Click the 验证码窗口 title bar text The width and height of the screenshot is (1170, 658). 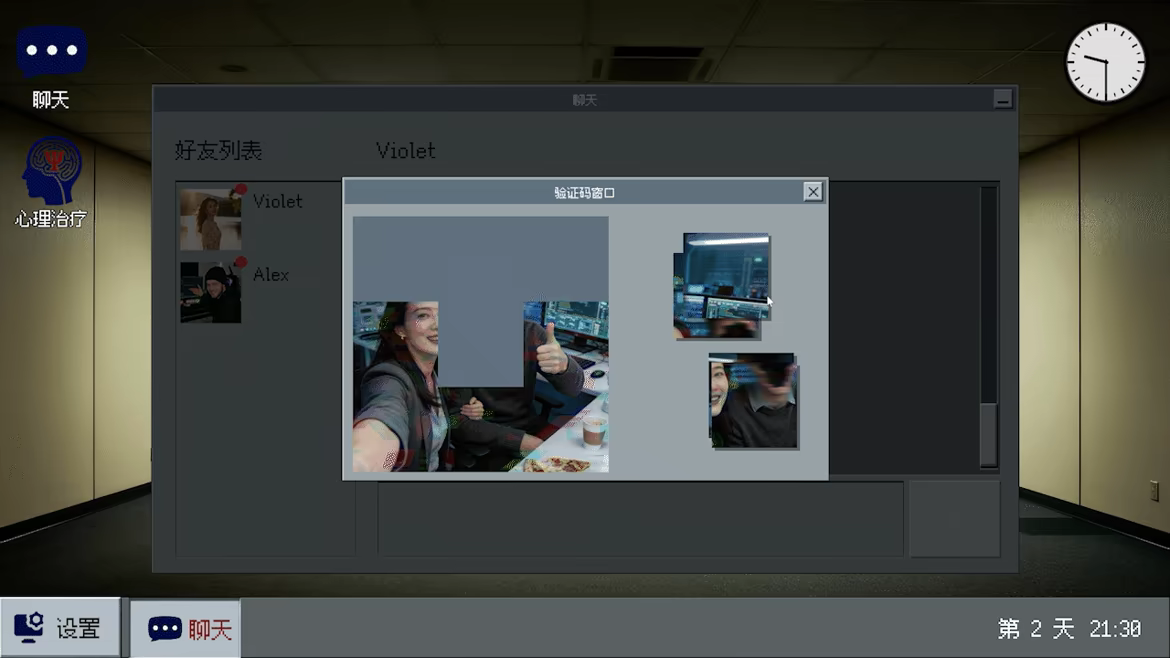pos(584,192)
